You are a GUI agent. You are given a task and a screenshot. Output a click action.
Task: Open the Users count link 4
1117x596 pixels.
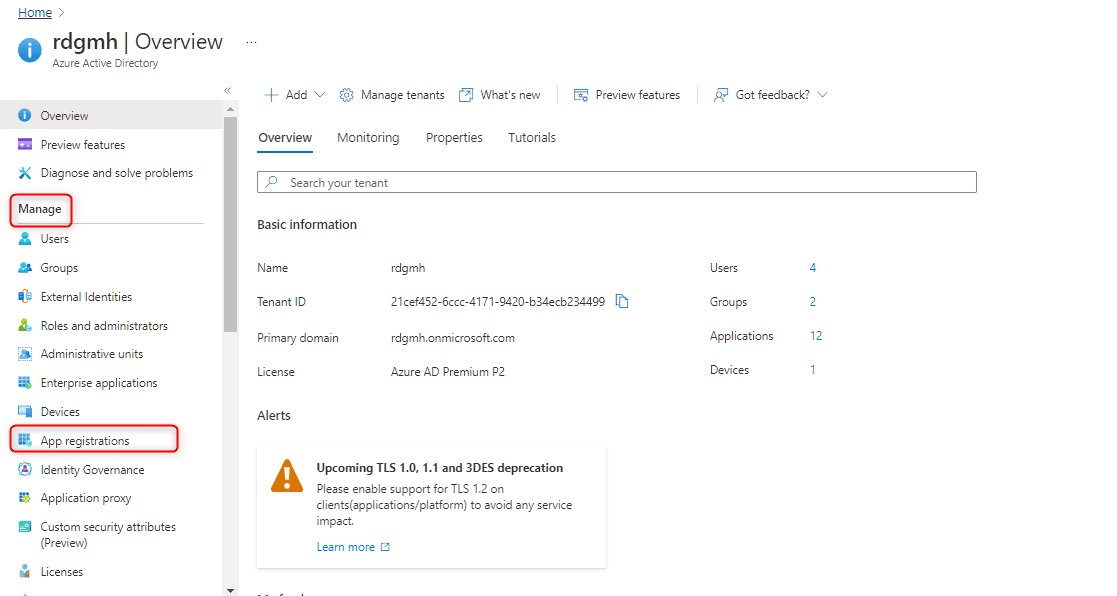pyautogui.click(x=813, y=268)
